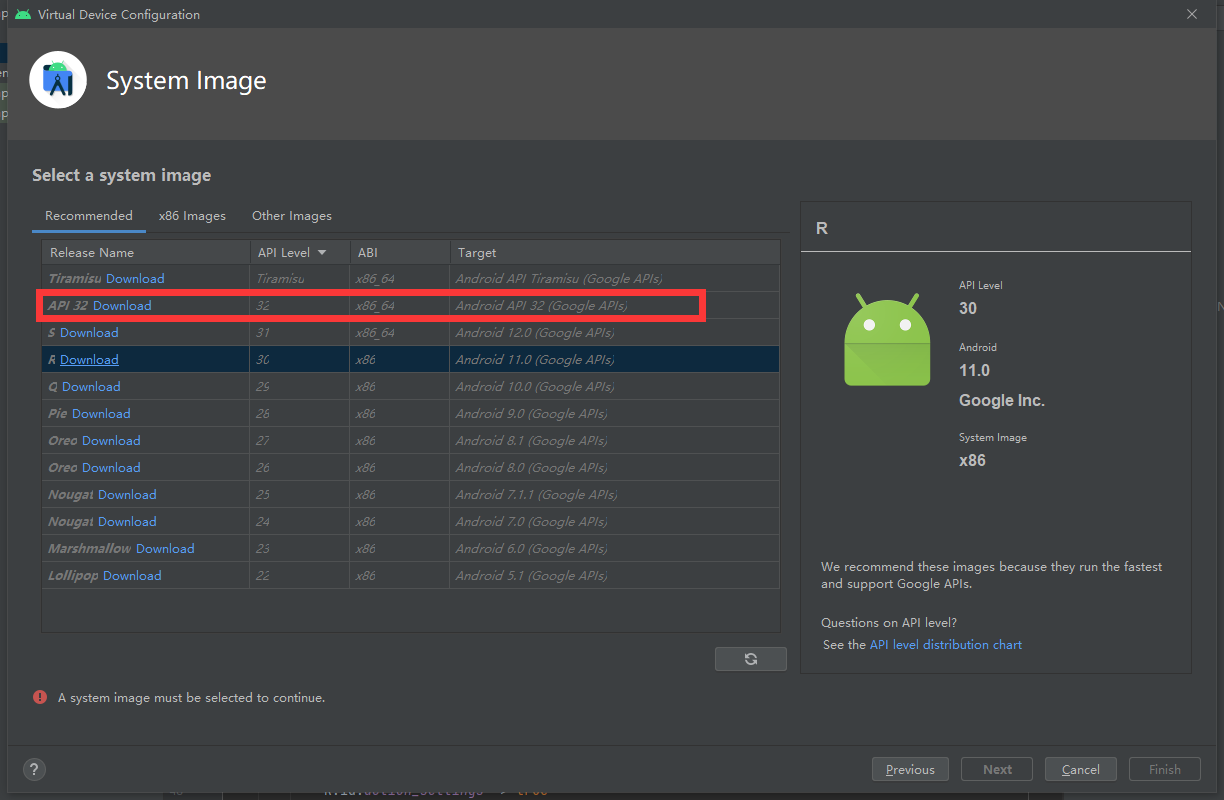
Task: Click the red error warning icon
Action: [40, 697]
